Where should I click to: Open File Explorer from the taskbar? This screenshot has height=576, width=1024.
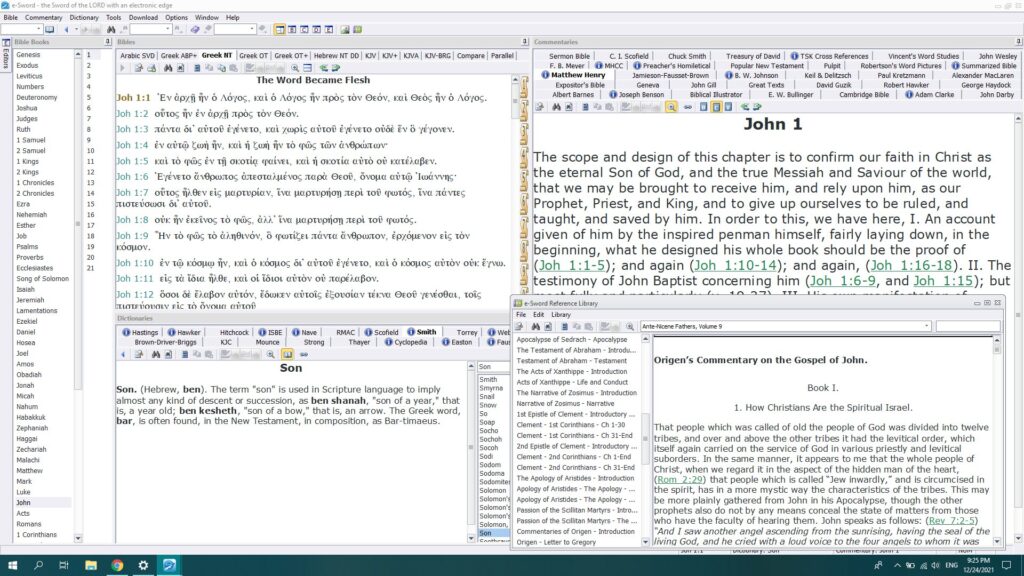coord(91,565)
